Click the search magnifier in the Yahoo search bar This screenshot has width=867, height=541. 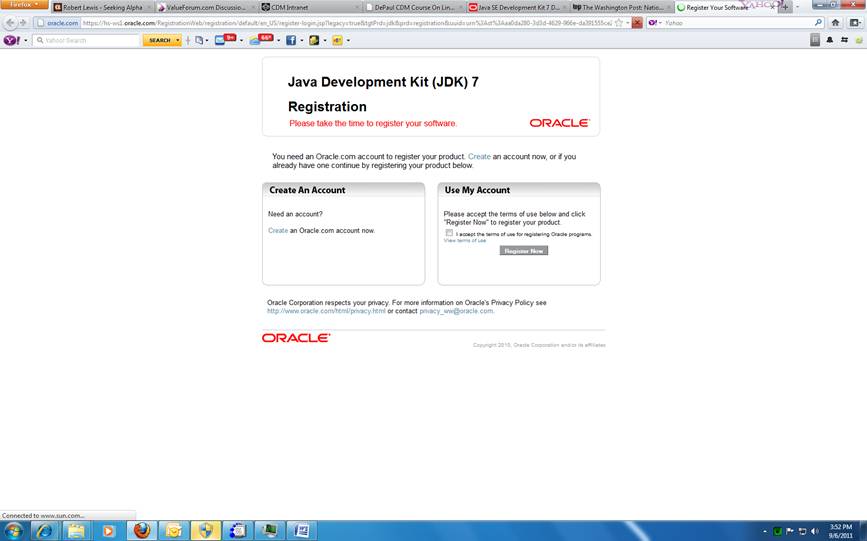(818, 23)
